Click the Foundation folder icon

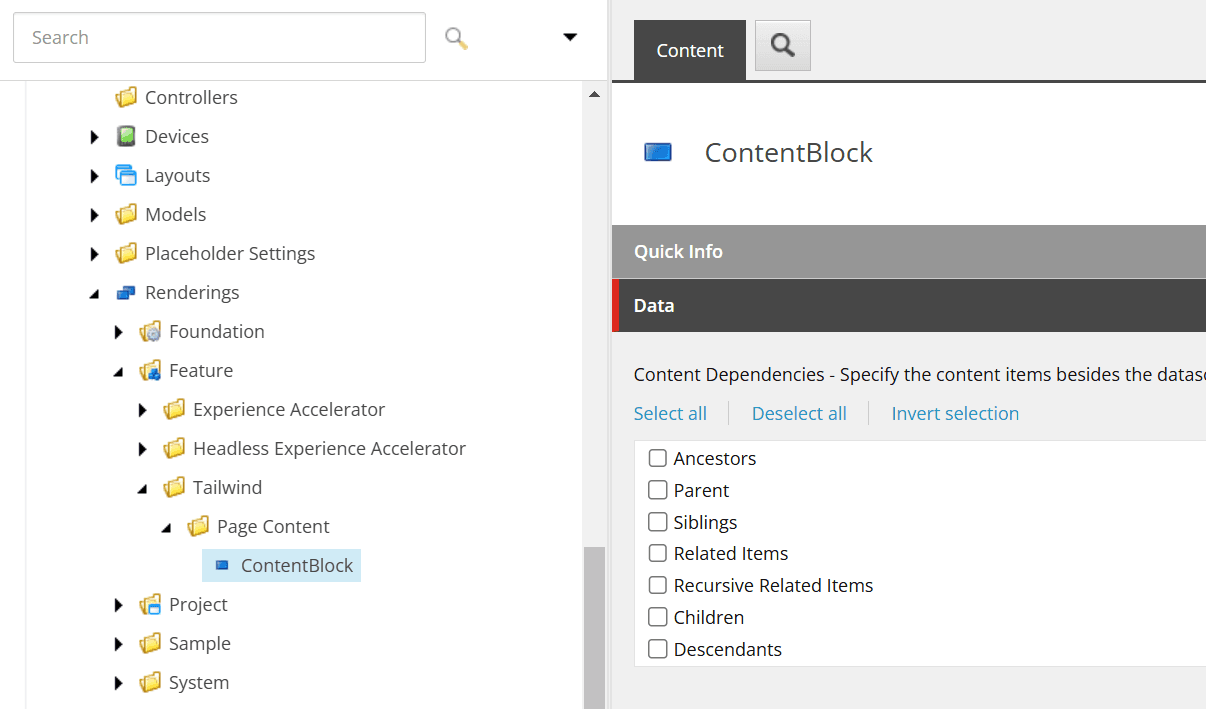pyautogui.click(x=150, y=332)
